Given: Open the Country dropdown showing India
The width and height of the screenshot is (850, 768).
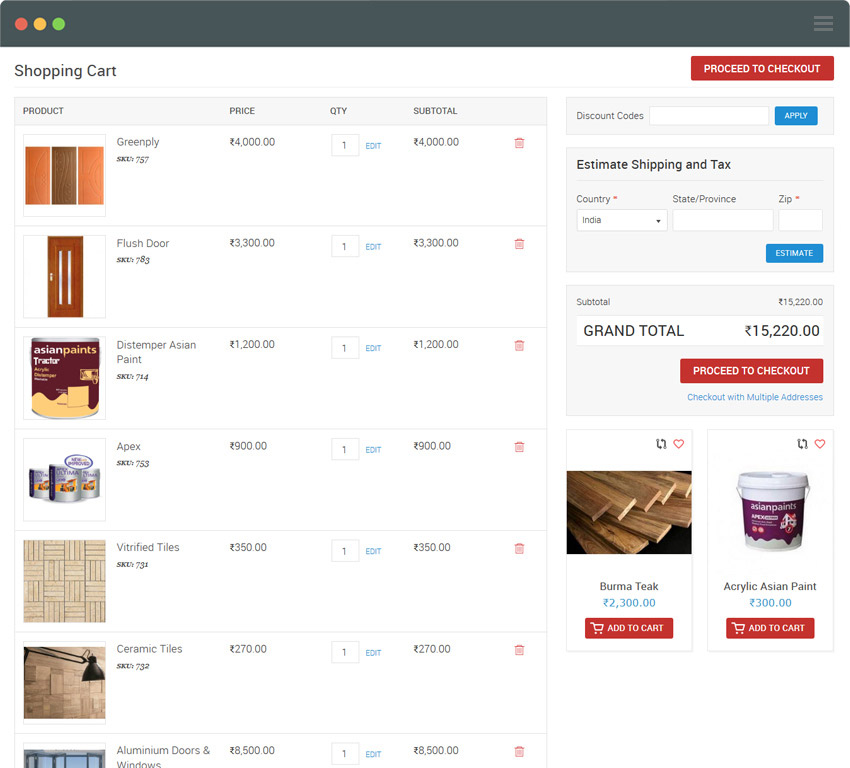Looking at the screenshot, I should tap(621, 220).
